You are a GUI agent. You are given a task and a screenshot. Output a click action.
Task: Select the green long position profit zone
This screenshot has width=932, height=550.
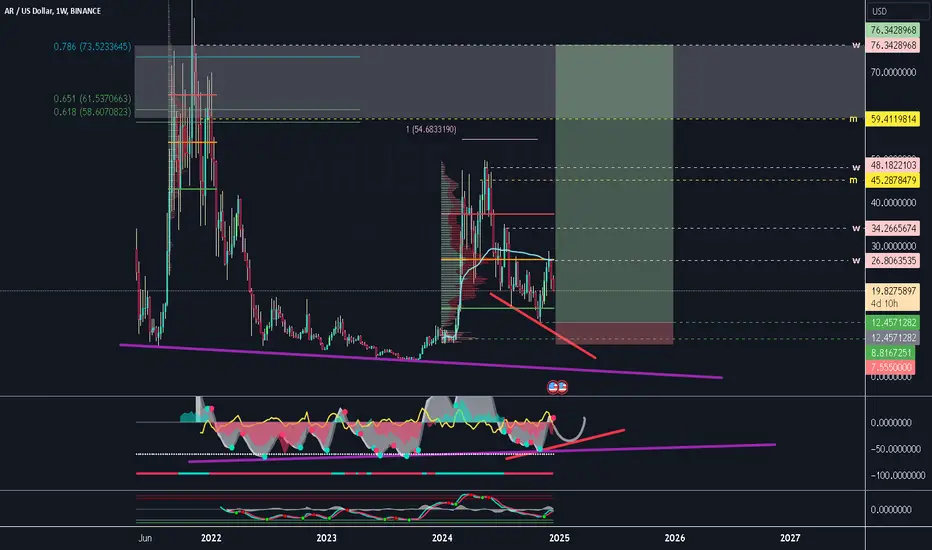click(614, 183)
